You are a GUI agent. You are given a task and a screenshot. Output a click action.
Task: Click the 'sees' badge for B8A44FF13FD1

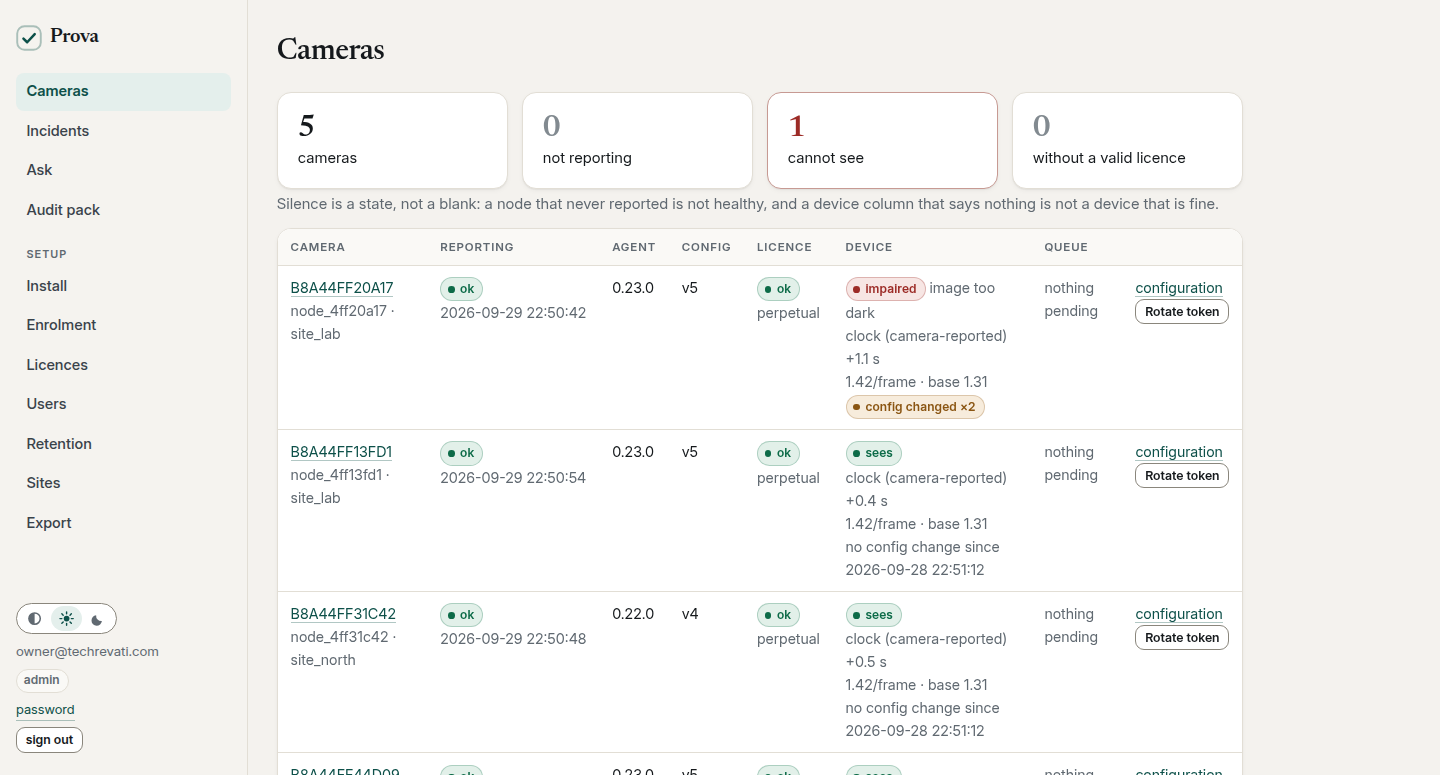874,453
